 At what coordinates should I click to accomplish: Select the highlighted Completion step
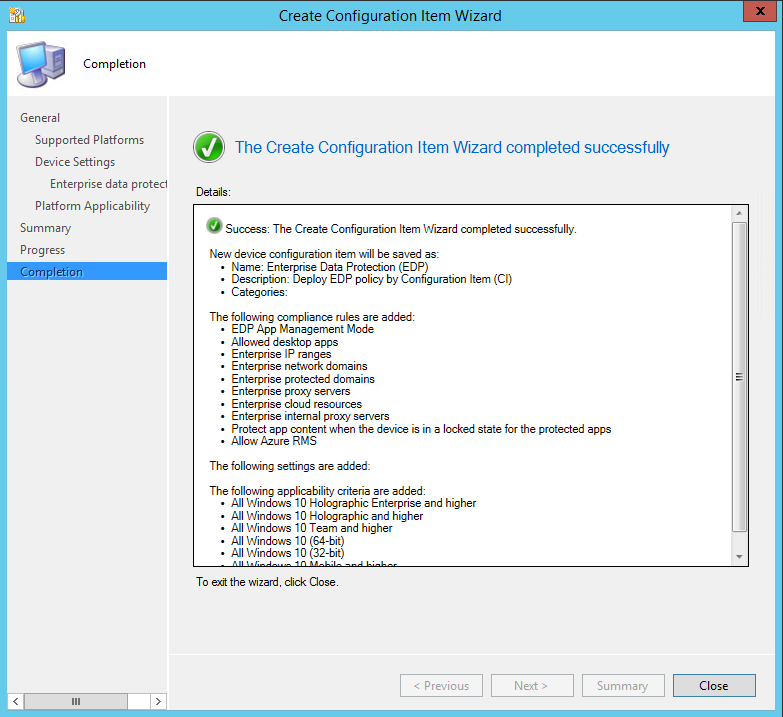pyautogui.click(x=51, y=272)
